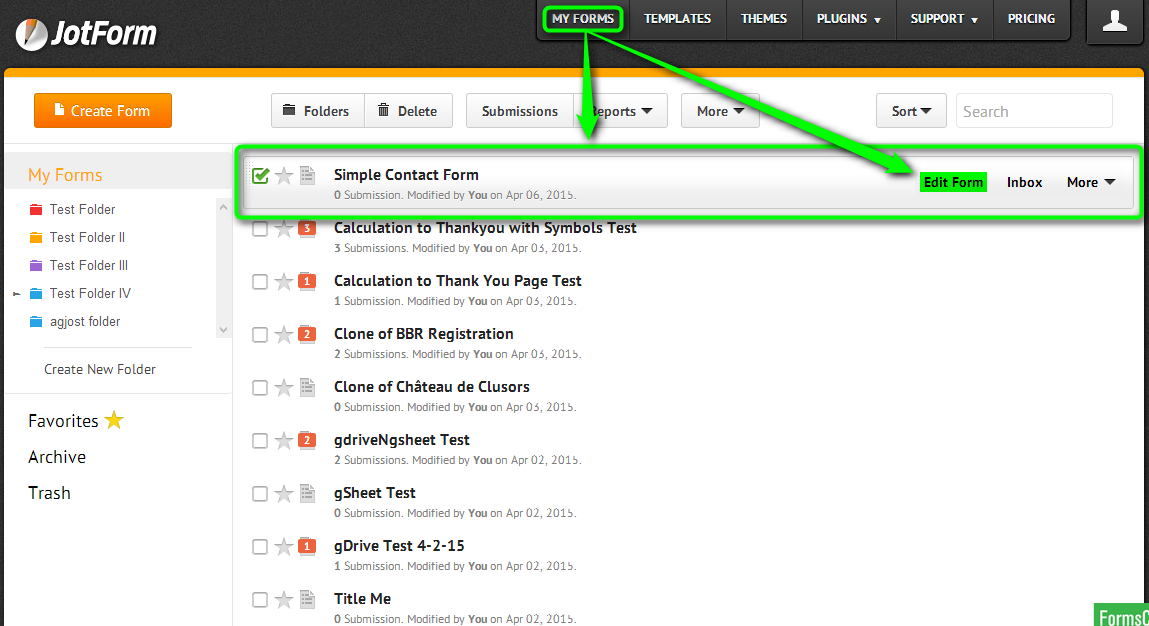Click into the Search input field
Viewport: 1149px width, 626px height.
click(1034, 111)
